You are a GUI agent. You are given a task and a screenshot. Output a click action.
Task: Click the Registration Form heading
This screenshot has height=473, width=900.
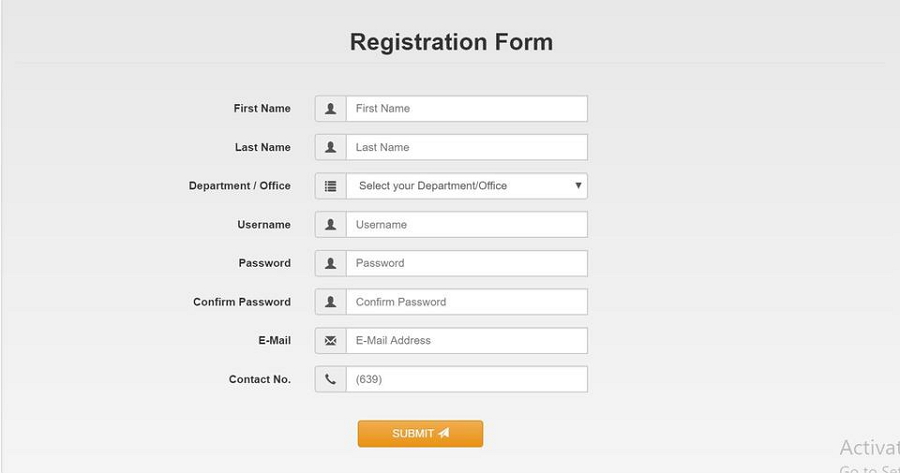click(451, 42)
